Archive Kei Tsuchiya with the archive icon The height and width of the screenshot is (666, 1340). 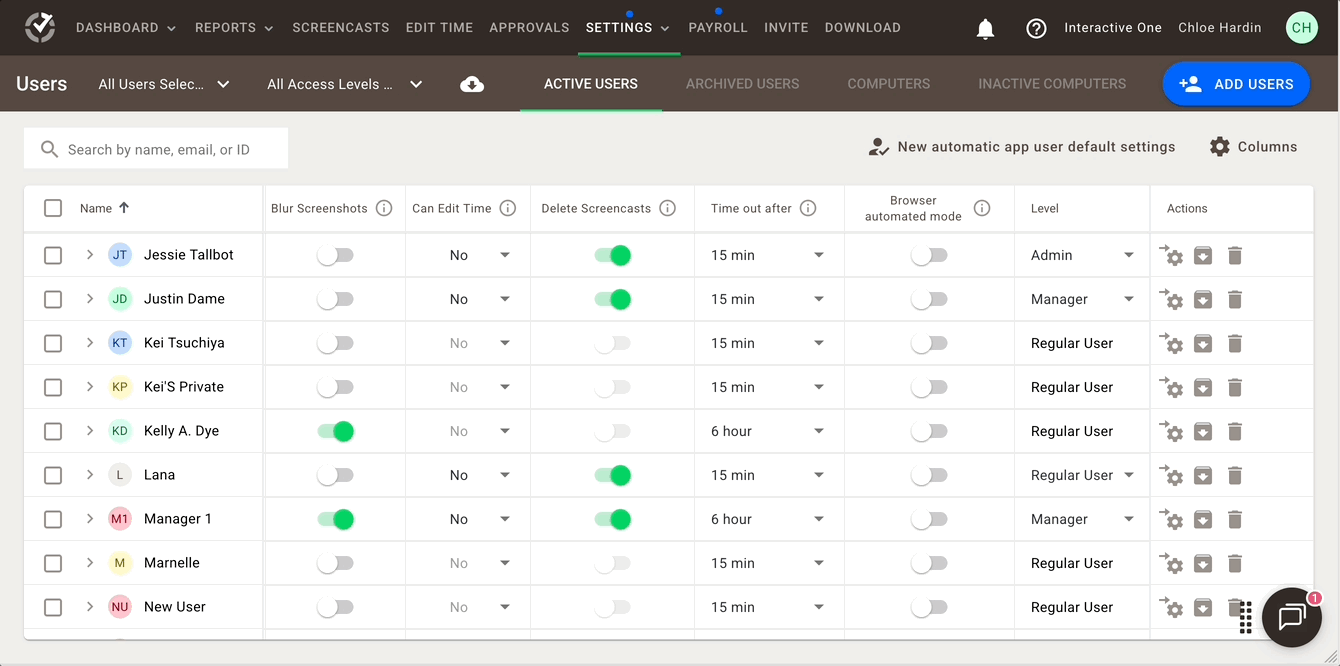pos(1203,344)
